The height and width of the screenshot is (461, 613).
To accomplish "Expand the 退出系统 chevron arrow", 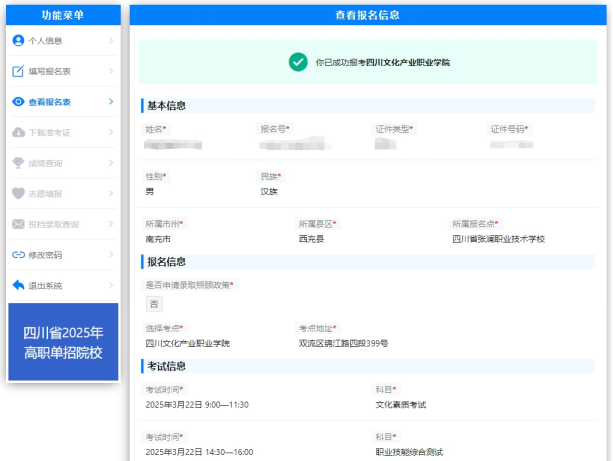I will pos(111,285).
